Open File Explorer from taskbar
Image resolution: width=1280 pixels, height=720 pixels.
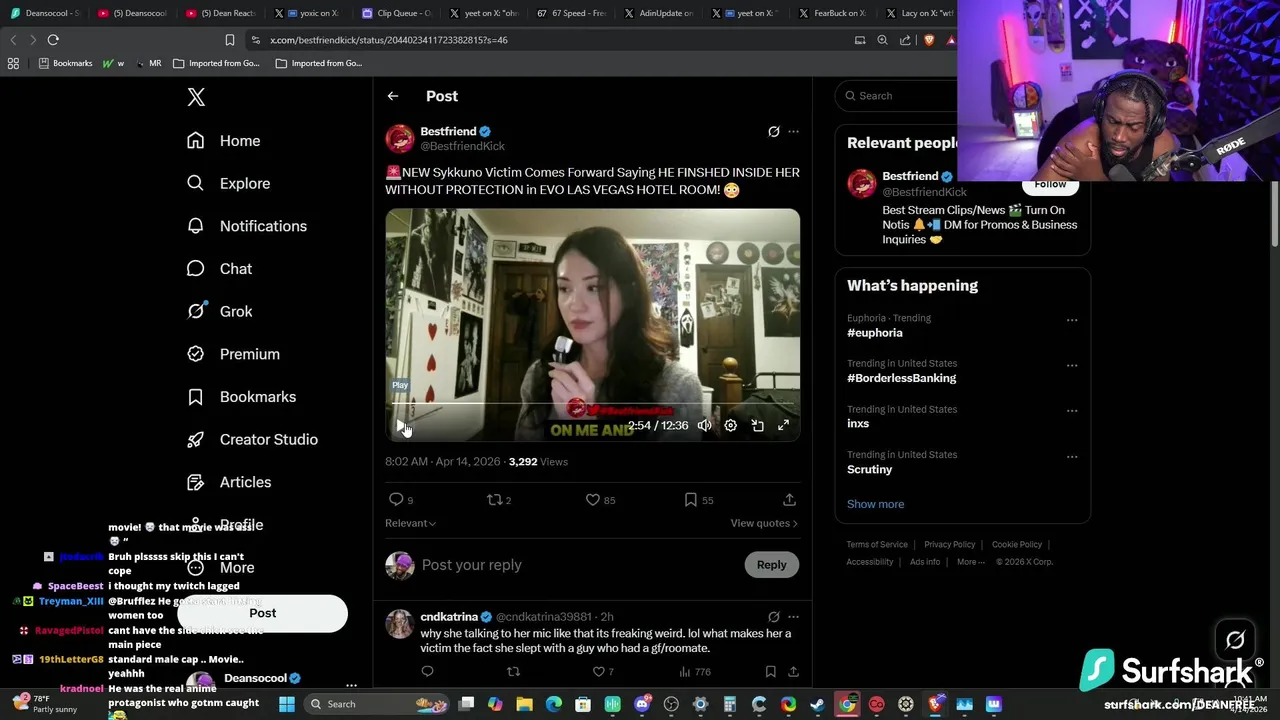click(x=524, y=704)
